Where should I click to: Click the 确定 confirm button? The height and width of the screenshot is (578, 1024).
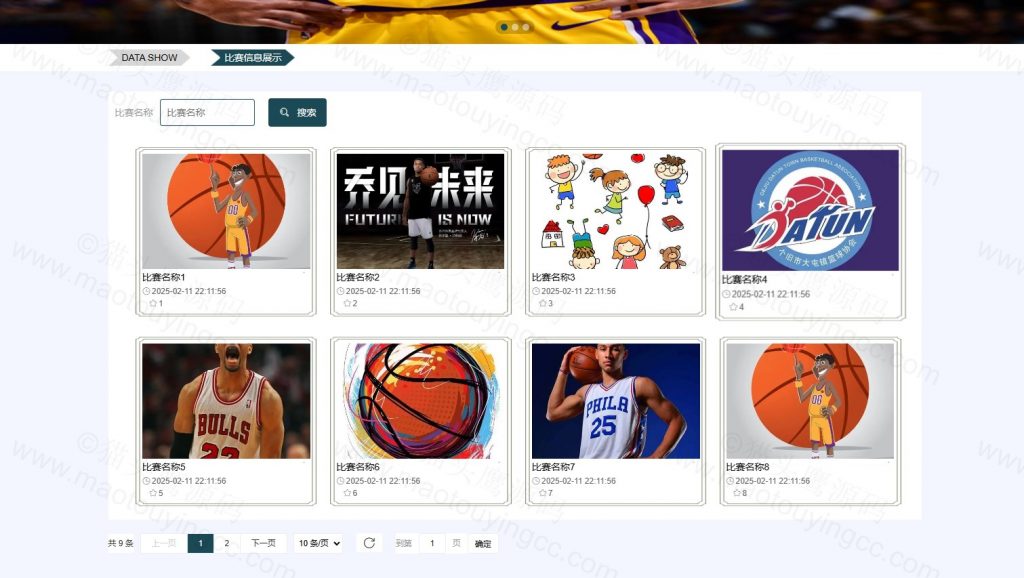483,543
